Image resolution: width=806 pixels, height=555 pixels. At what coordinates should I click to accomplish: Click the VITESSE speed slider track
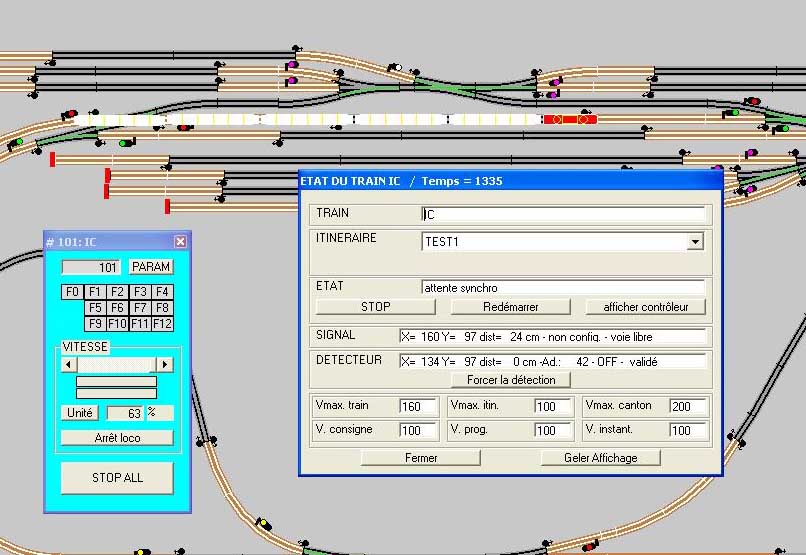[116, 365]
